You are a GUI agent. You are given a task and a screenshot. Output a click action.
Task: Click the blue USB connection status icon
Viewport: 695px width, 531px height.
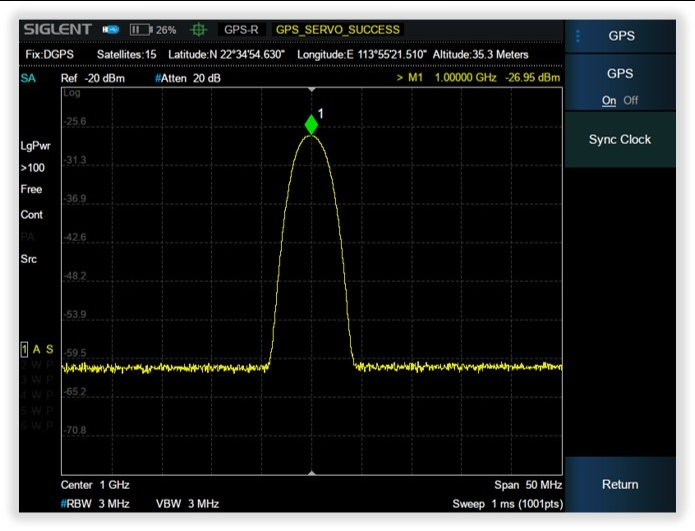point(110,30)
